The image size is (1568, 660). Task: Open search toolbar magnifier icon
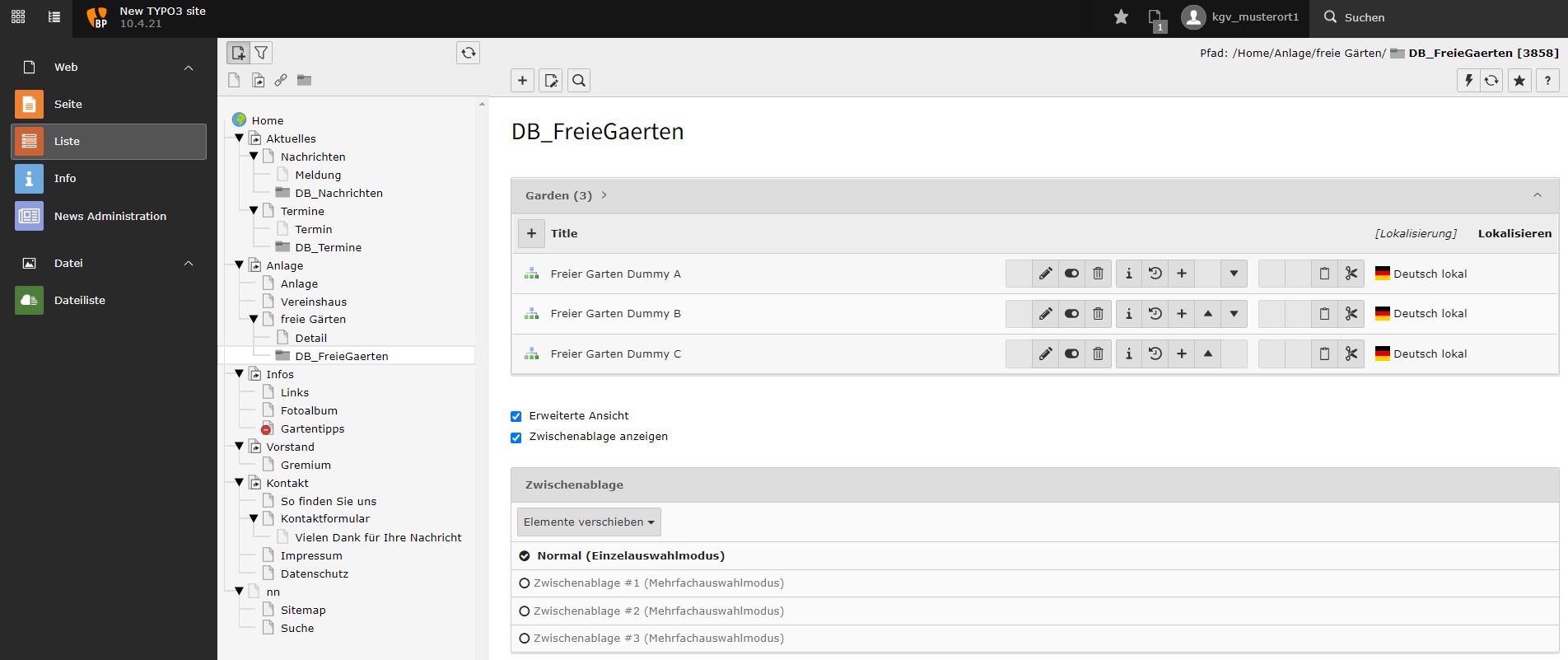579,81
